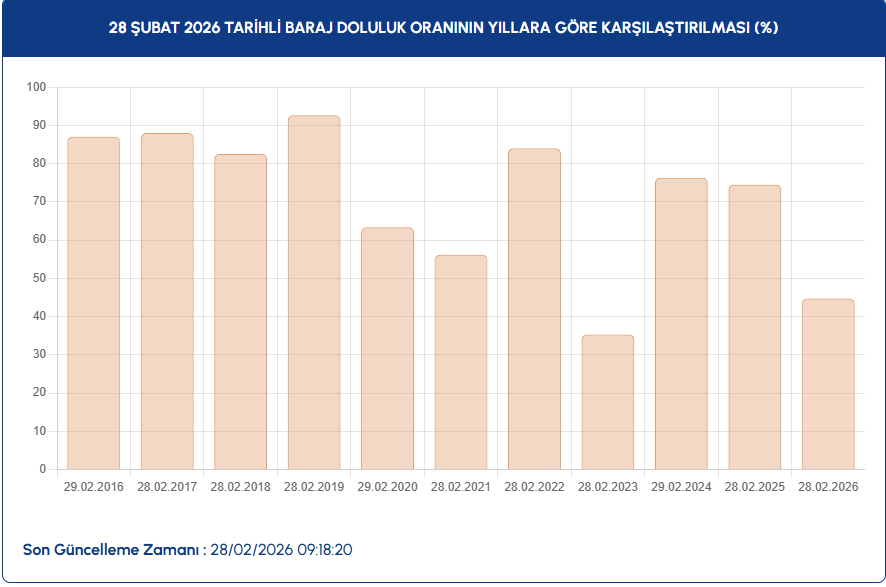Click the Son Güncelleme Zamanı label
886x587 pixels.
point(110,550)
